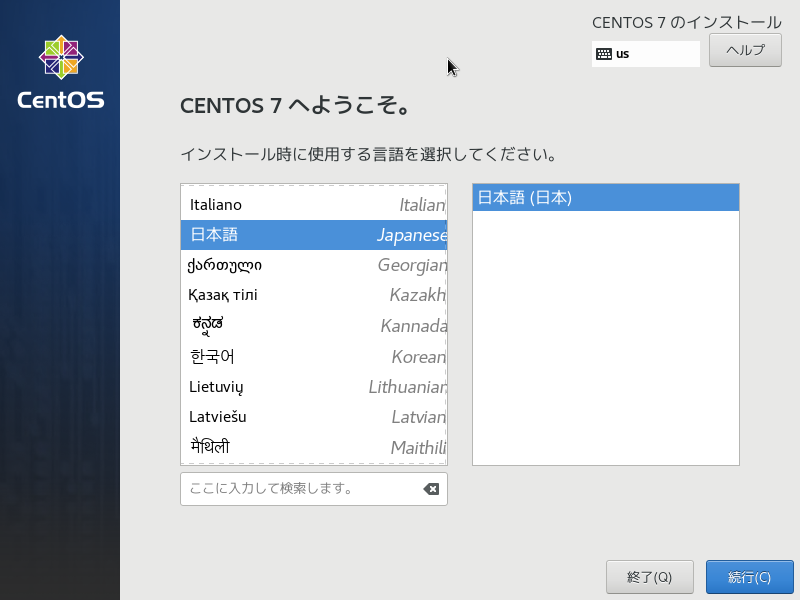The image size is (800, 600).
Task: Pick Latviešu Latvian from the list
Action: (313, 417)
